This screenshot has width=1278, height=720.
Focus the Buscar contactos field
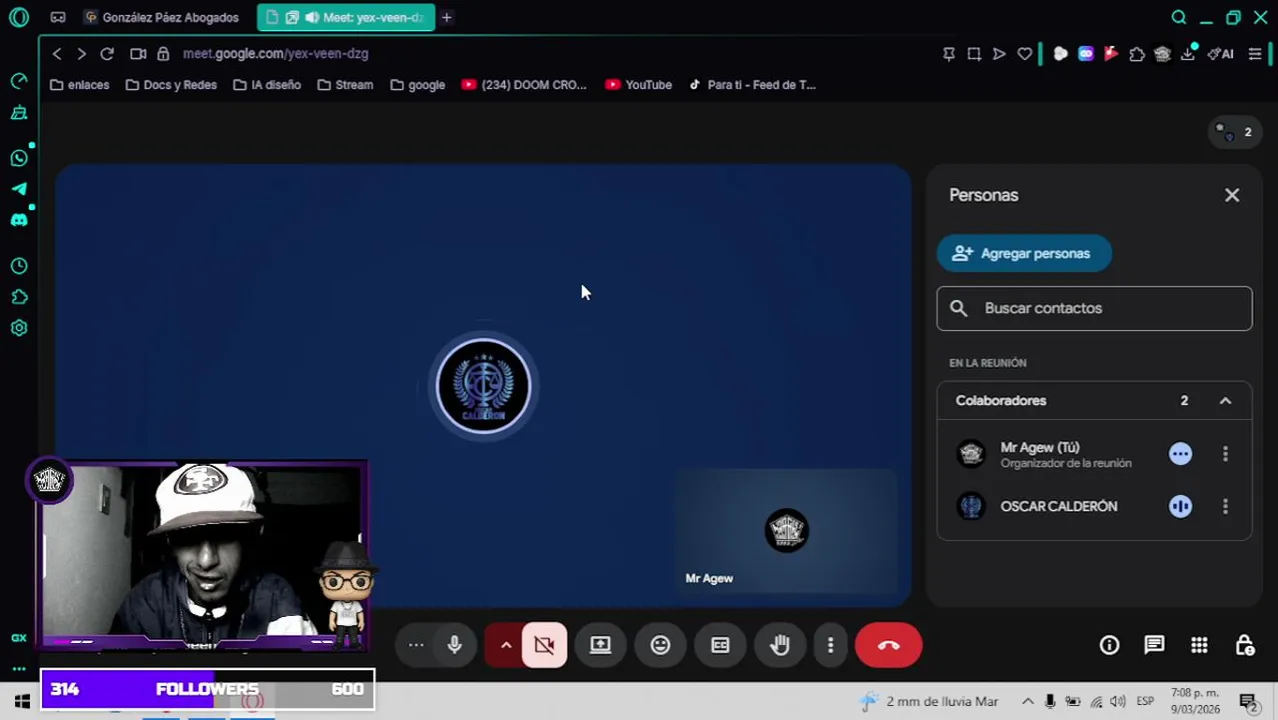point(1094,308)
